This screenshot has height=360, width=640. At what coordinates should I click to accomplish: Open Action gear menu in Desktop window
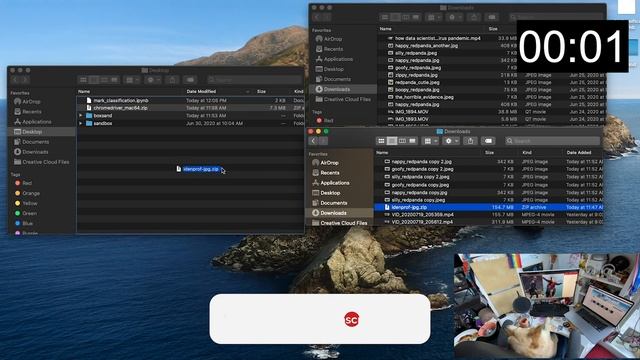point(153,80)
